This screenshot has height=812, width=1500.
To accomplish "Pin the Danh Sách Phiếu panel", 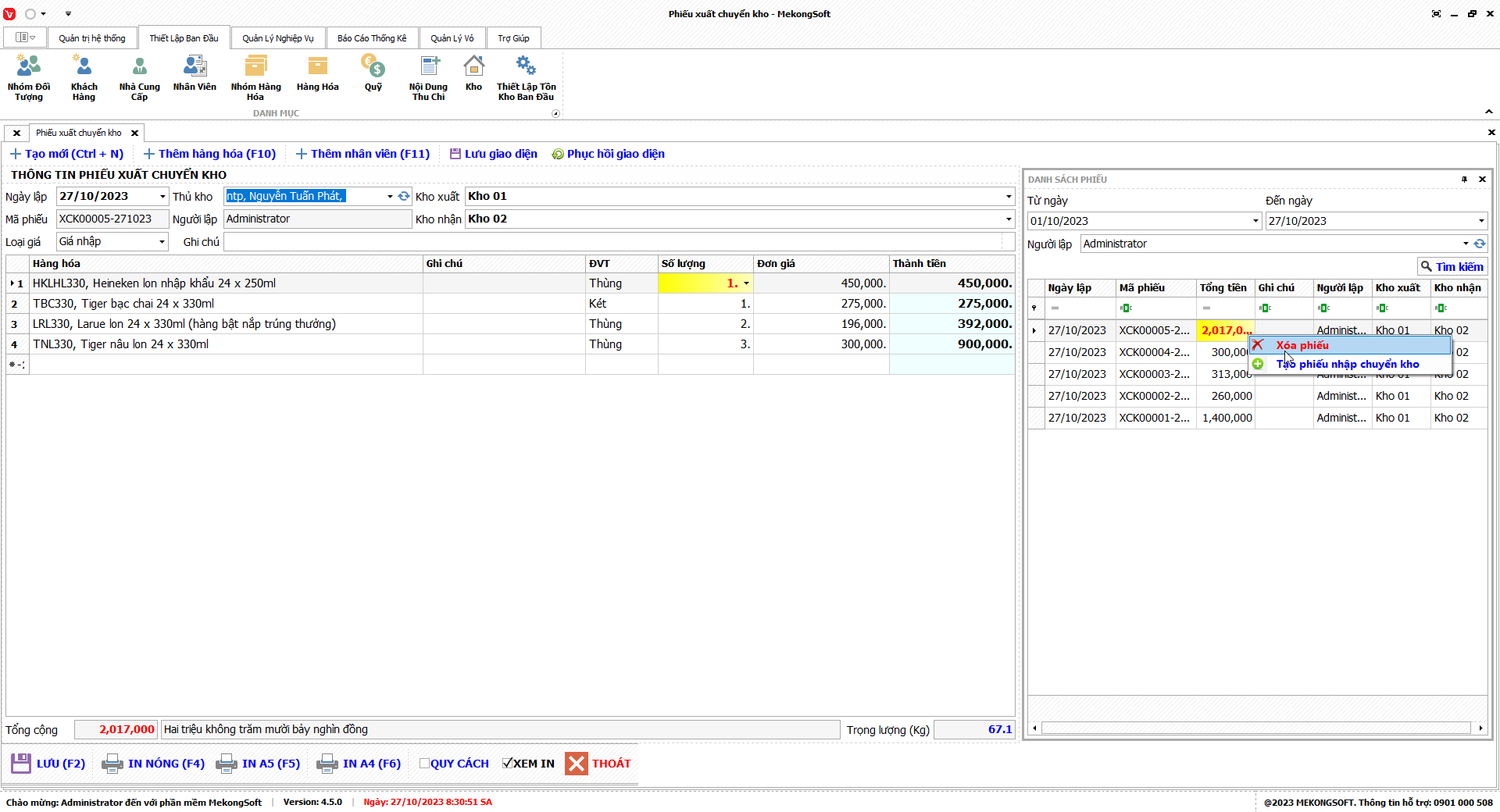I will click(x=1464, y=180).
